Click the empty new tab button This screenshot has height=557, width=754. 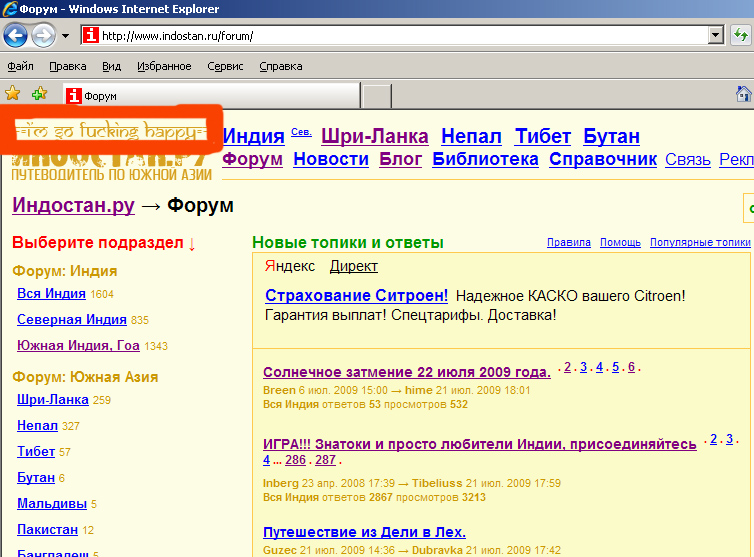(376, 96)
